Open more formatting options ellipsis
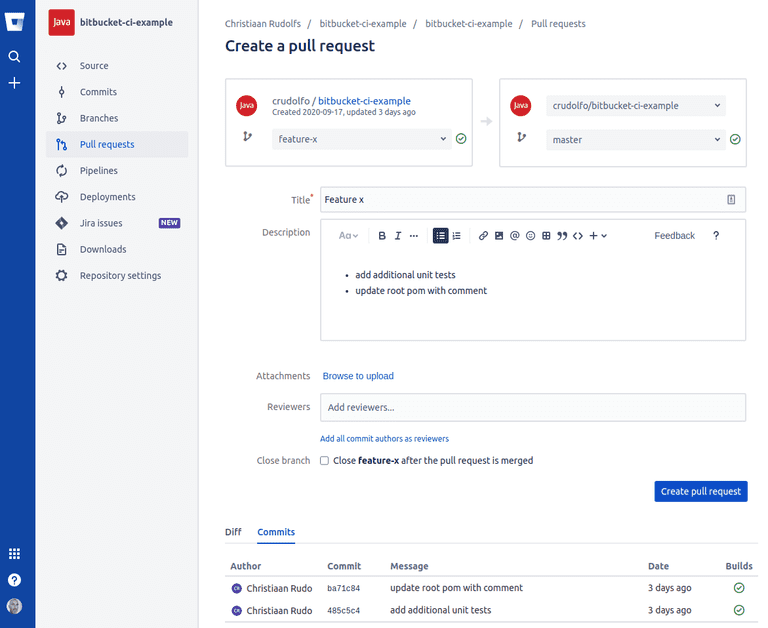Viewport: 768px width, 628px height. coord(414,236)
